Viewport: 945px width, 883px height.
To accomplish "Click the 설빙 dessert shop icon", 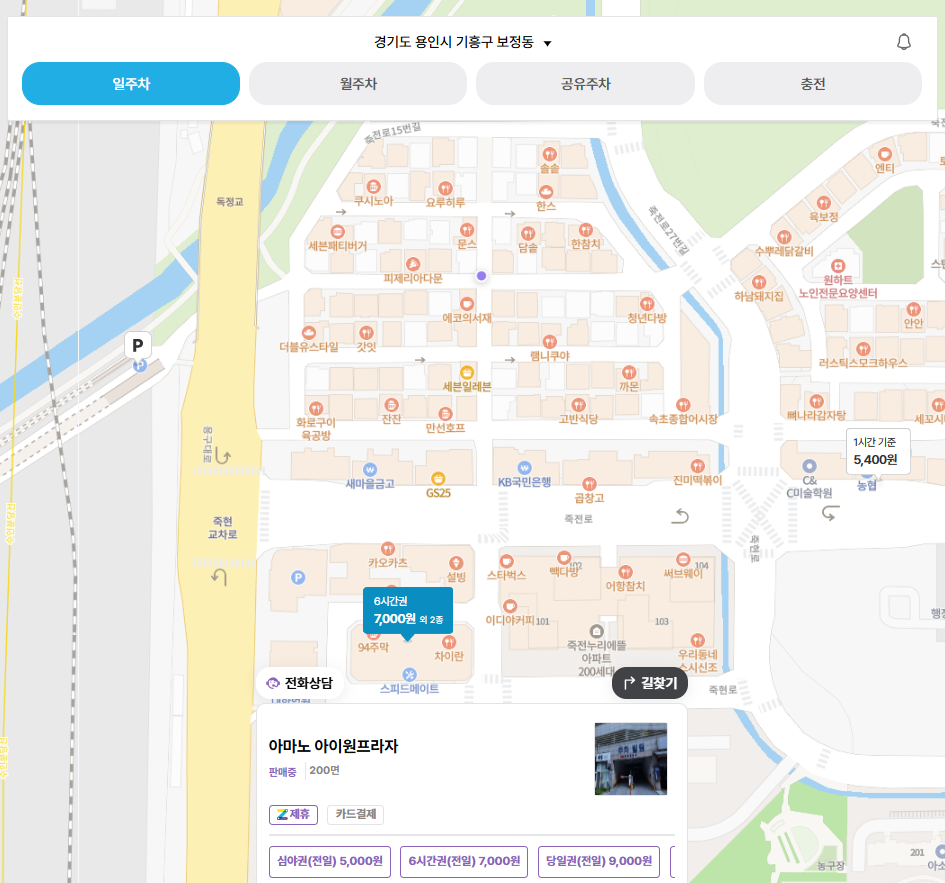I will tap(456, 563).
